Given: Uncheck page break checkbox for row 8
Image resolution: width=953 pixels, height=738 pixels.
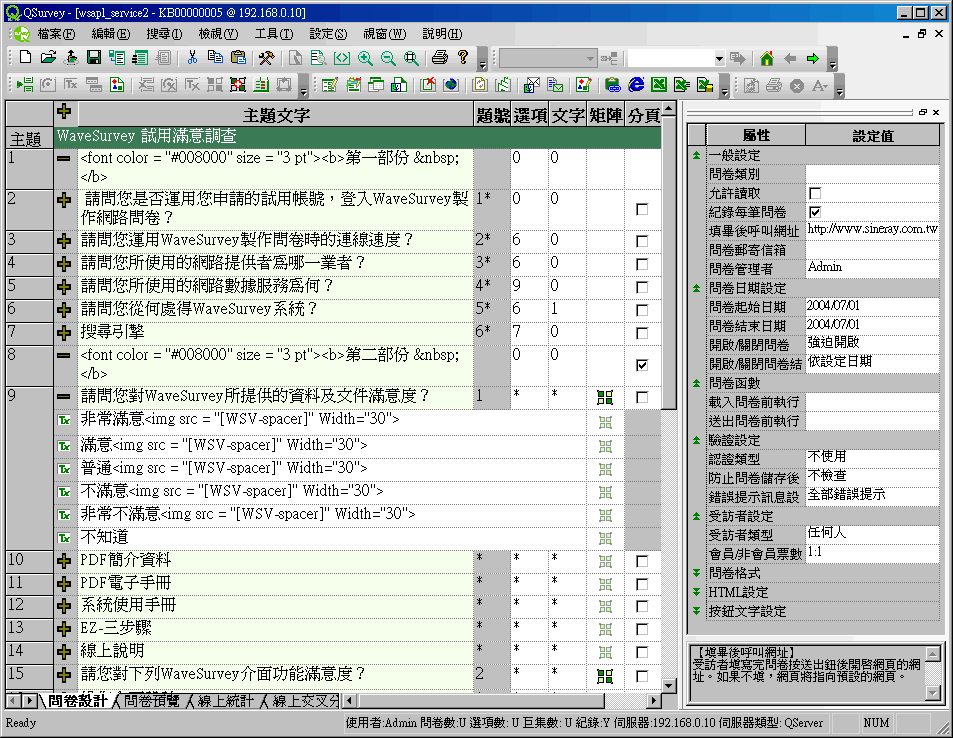Looking at the screenshot, I should point(642,365).
